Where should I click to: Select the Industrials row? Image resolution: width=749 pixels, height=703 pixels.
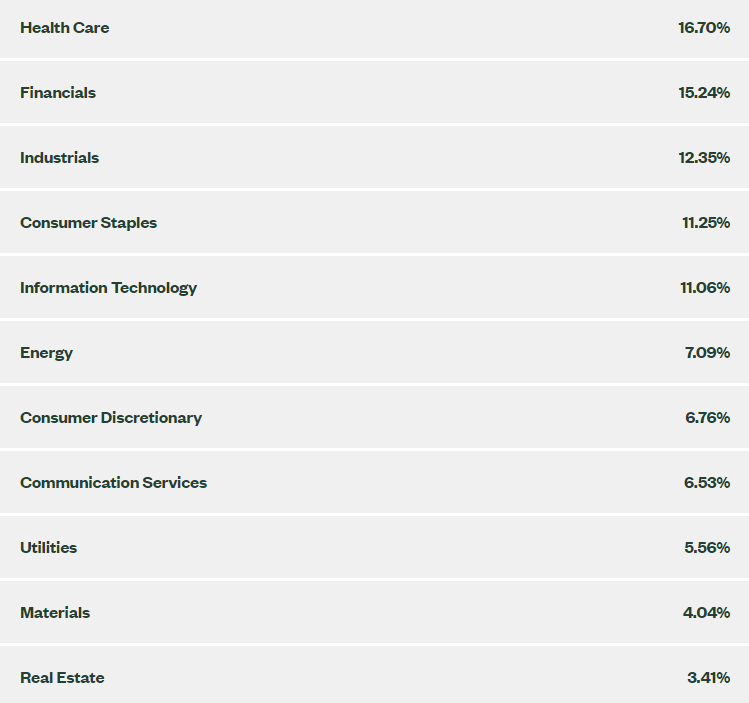pos(374,158)
